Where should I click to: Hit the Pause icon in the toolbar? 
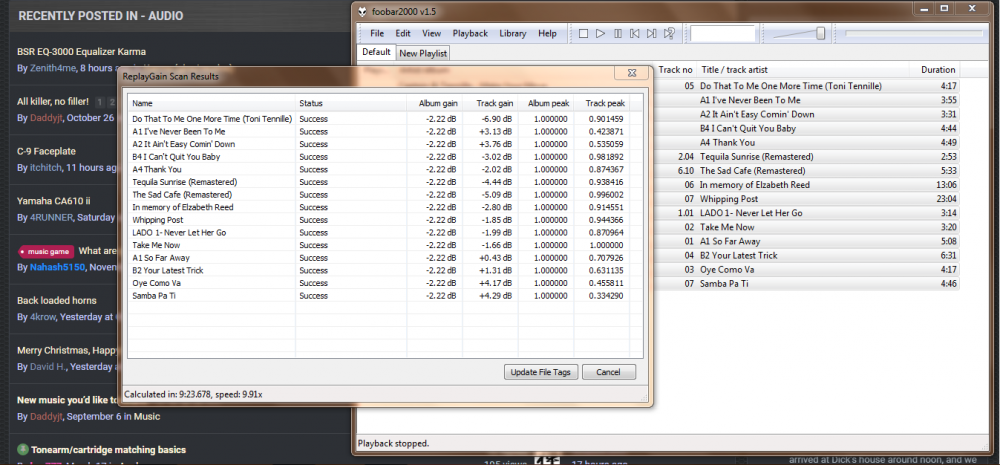(x=617, y=34)
